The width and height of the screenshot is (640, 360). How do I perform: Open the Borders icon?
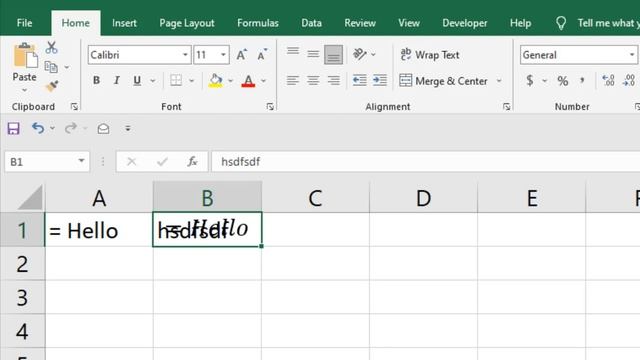point(176,80)
